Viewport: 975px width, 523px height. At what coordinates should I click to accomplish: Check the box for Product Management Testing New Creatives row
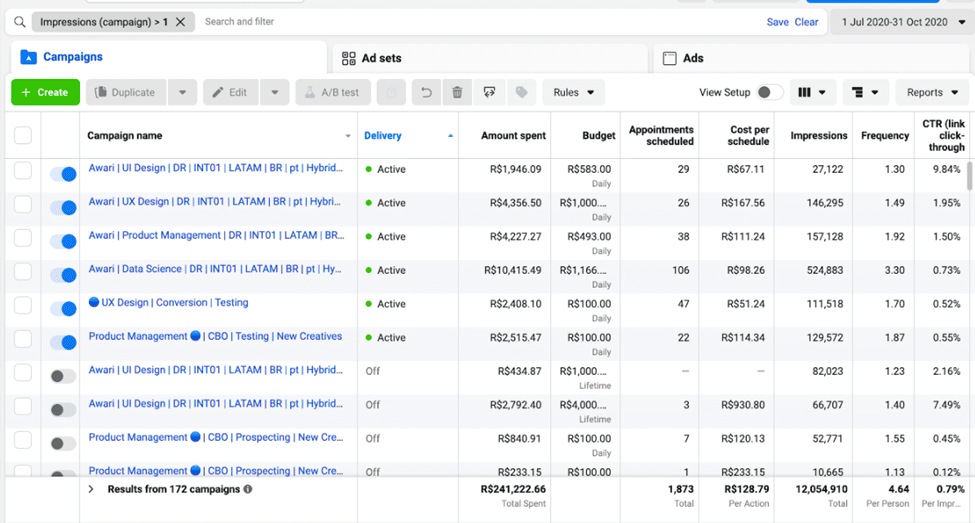click(x=23, y=338)
